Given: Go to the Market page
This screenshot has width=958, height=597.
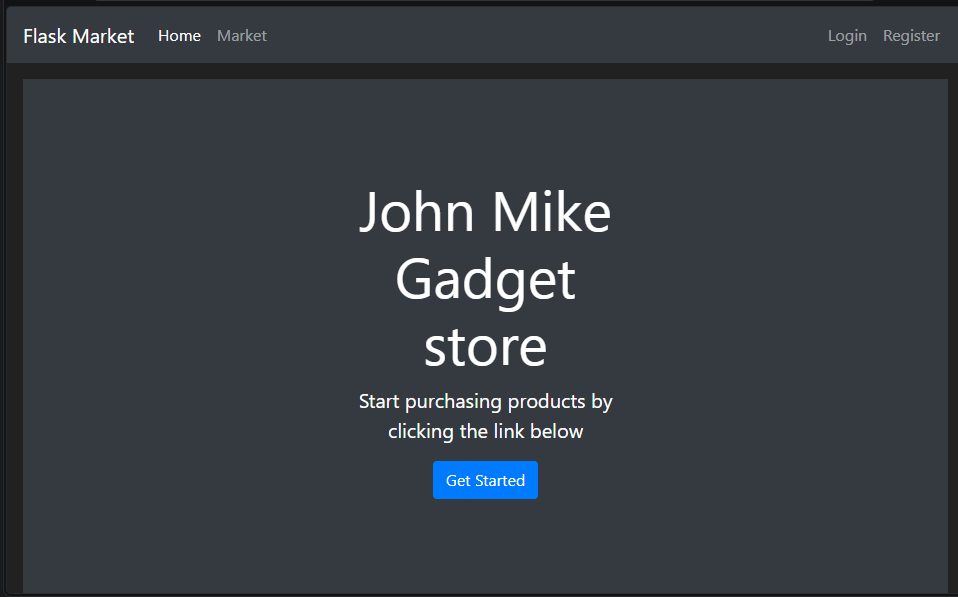Looking at the screenshot, I should (x=242, y=36).
